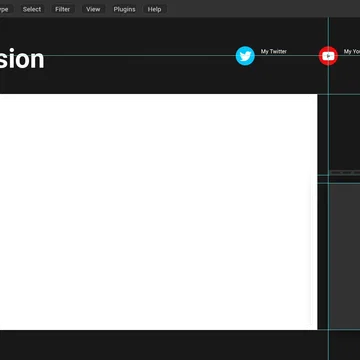Viewport: 360px width, 360px height.
Task: Select the My Twitter text label
Action: pos(274,51)
